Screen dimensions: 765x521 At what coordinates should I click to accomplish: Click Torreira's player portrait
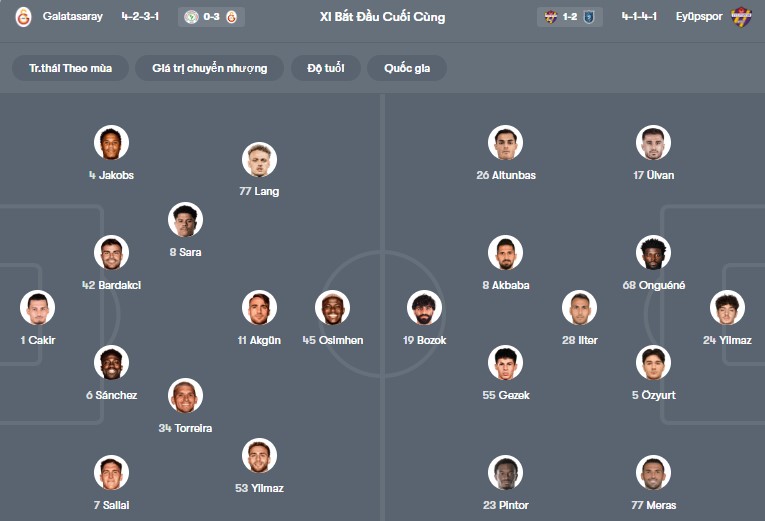[x=185, y=396]
